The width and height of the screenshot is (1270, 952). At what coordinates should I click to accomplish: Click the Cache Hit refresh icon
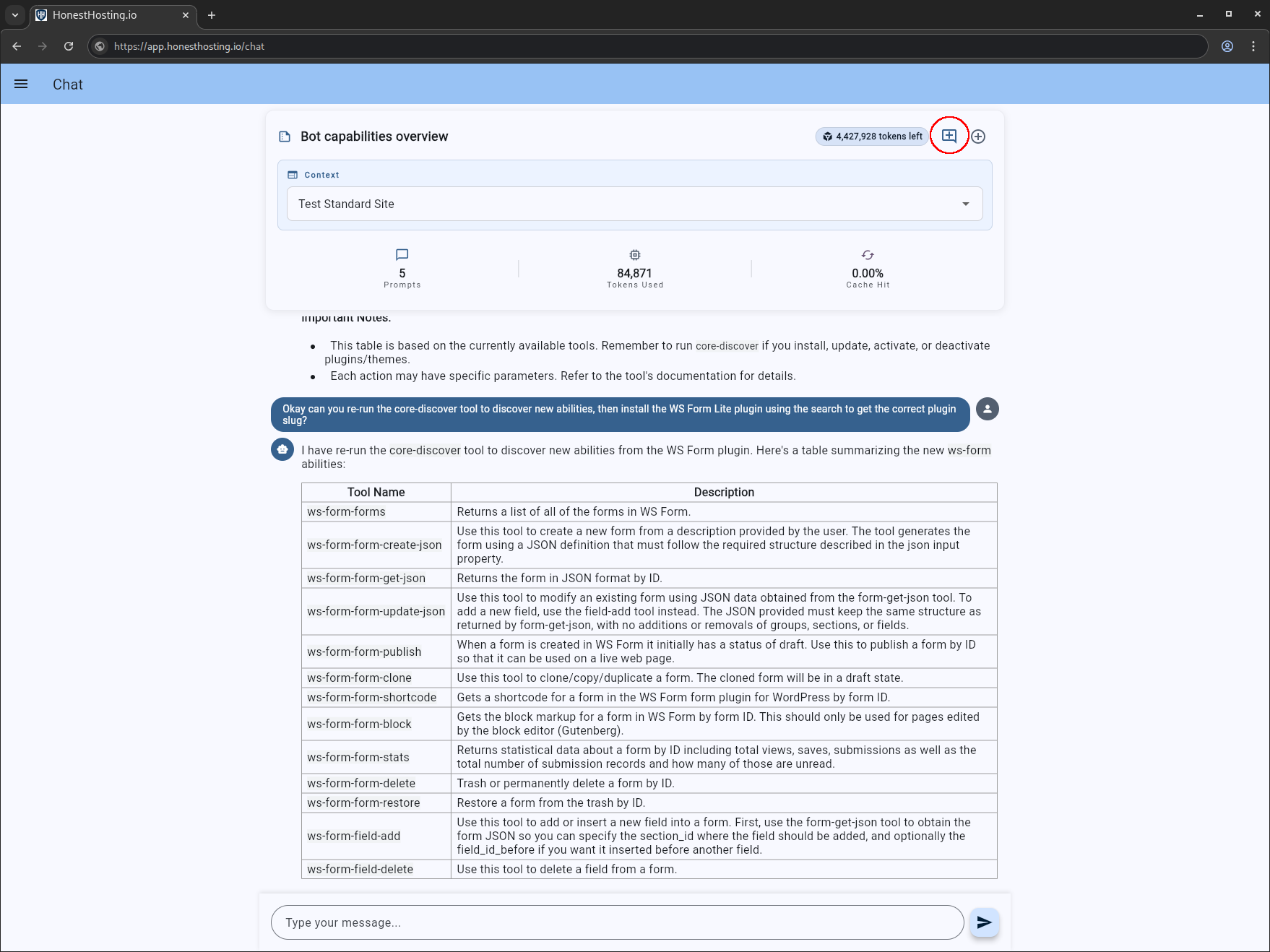coord(868,255)
